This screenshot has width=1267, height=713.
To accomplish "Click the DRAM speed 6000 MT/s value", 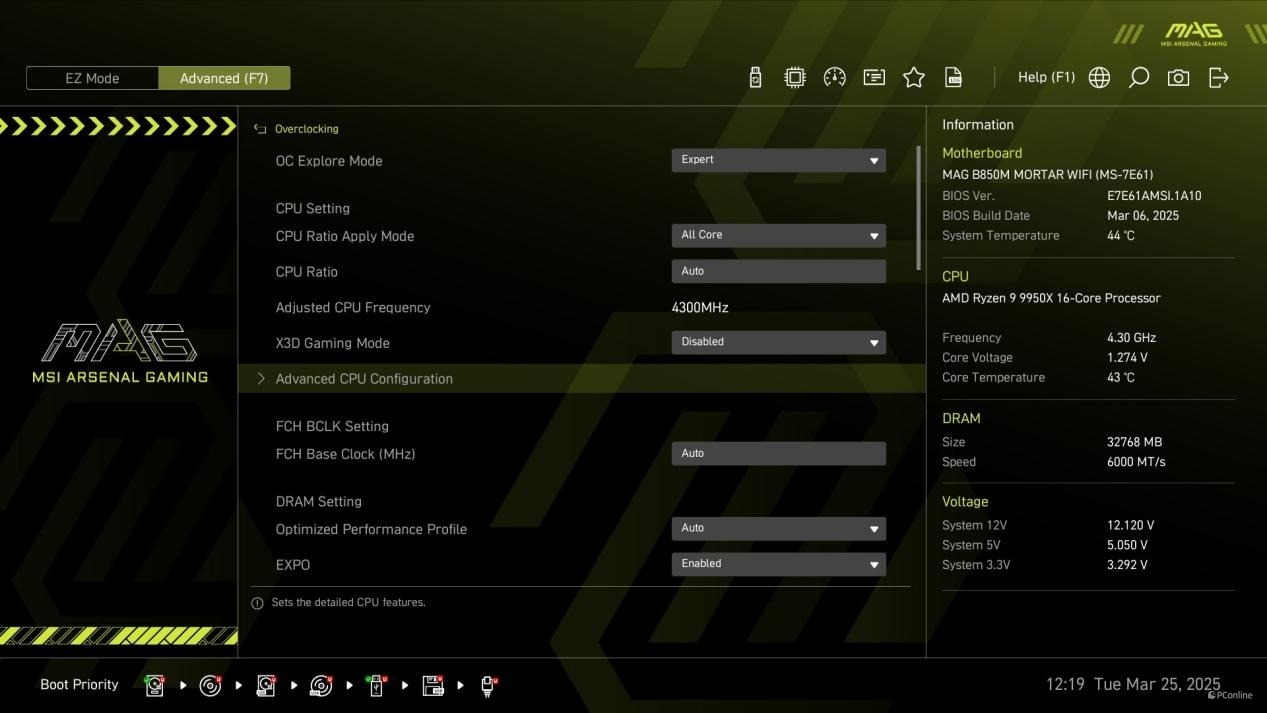I will 1136,462.
